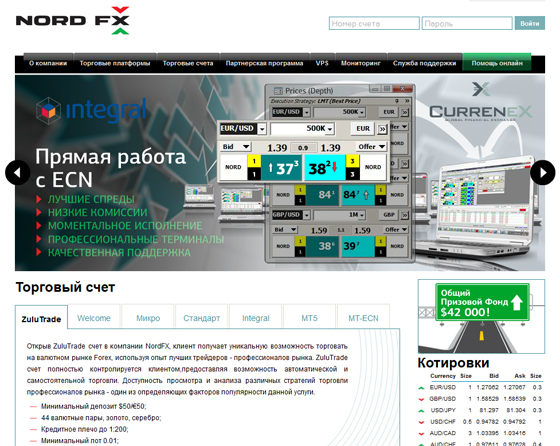Click the large 38 offer price tile

coord(325,167)
